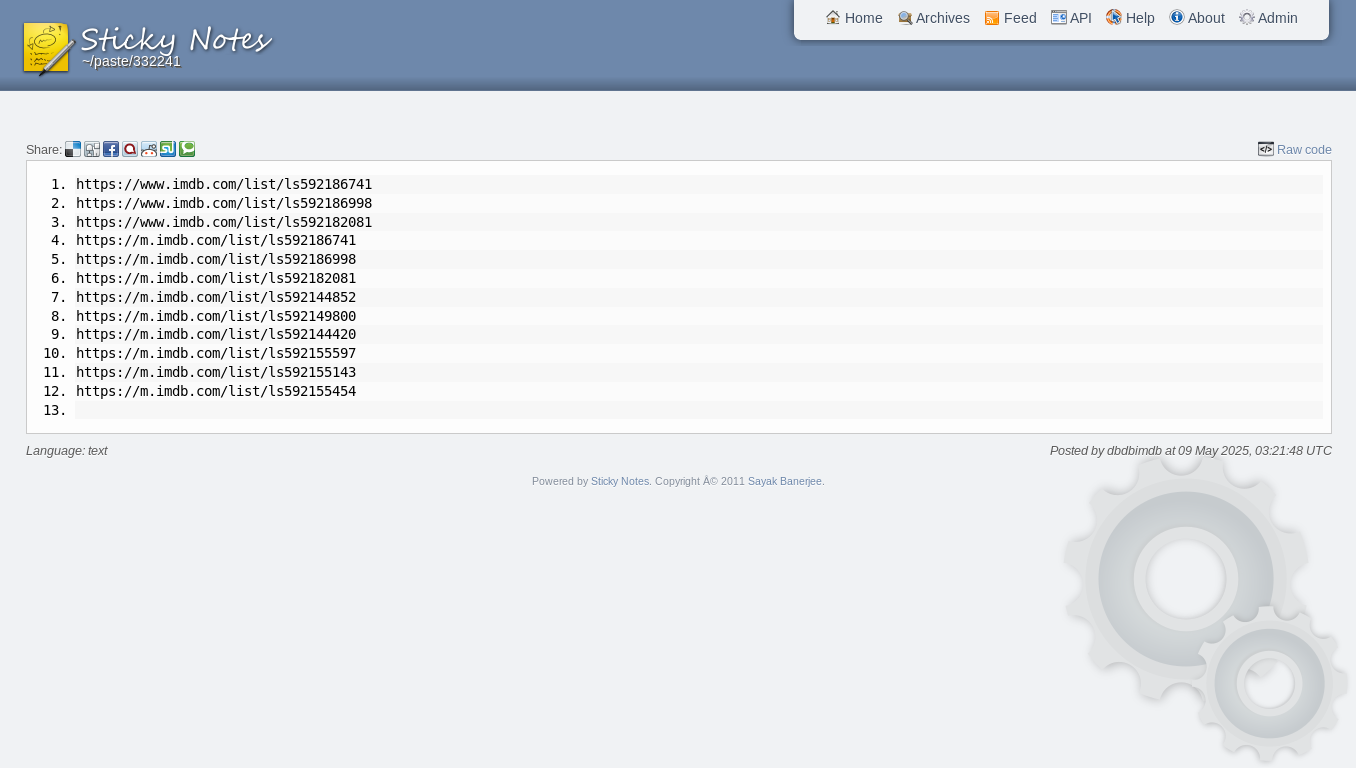Click the URL ending ls592149800
1366x768 pixels.
tap(216, 316)
